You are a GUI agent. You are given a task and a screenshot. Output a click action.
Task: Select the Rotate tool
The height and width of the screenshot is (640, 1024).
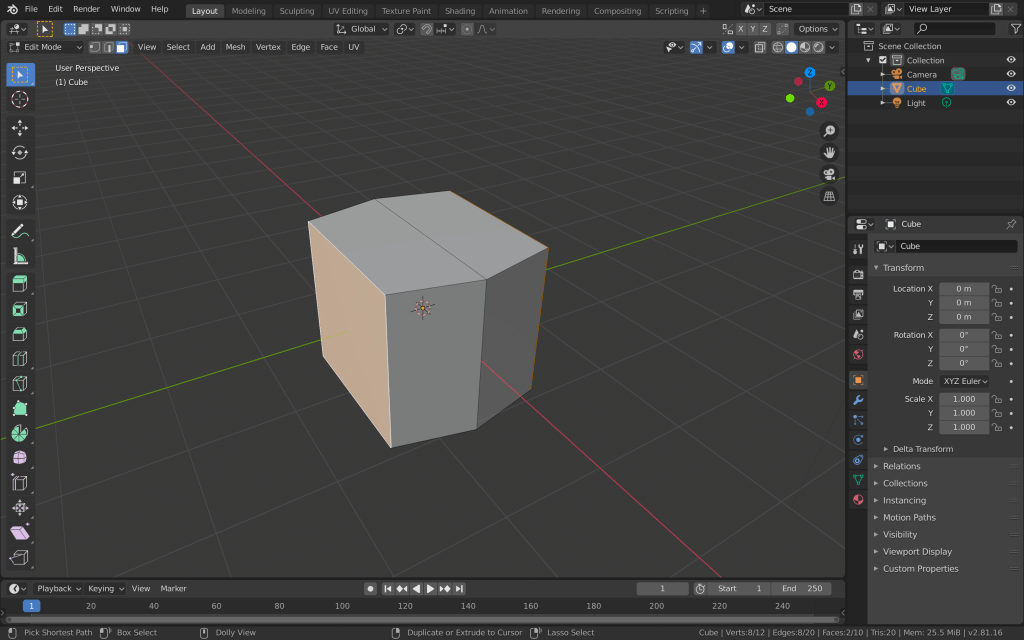[x=19, y=152]
